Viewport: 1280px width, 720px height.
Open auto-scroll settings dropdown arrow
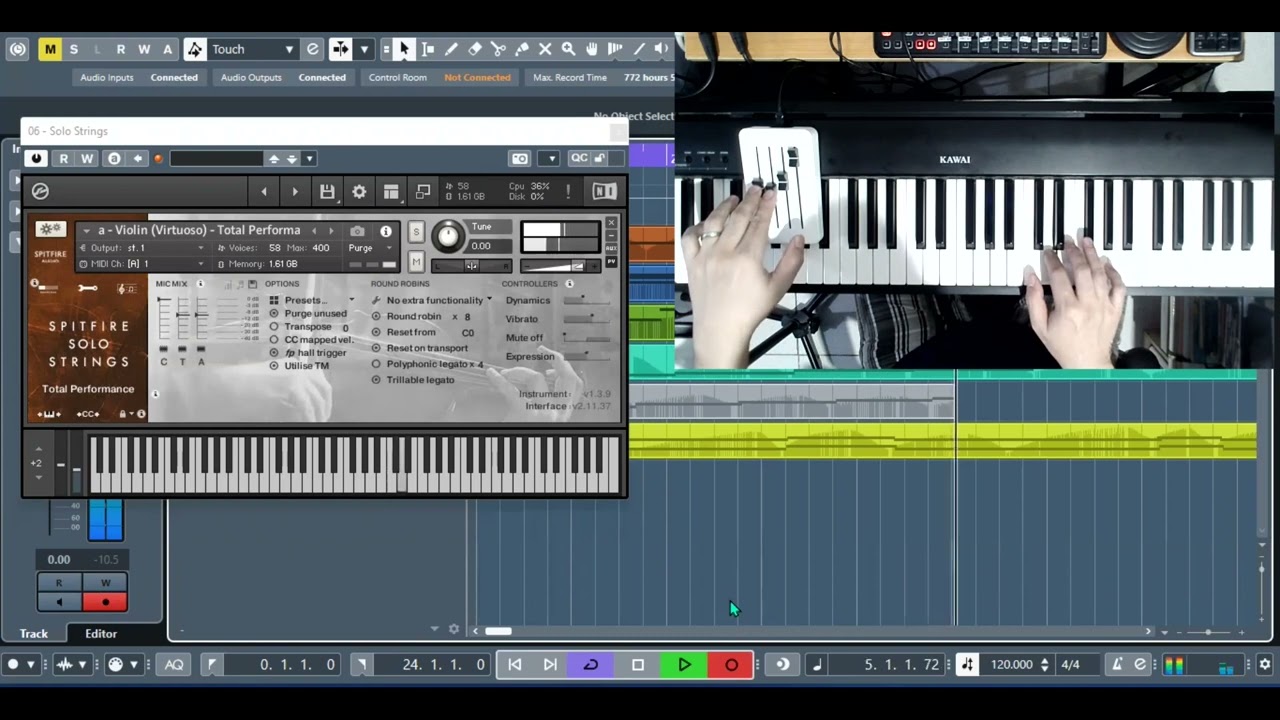364,49
